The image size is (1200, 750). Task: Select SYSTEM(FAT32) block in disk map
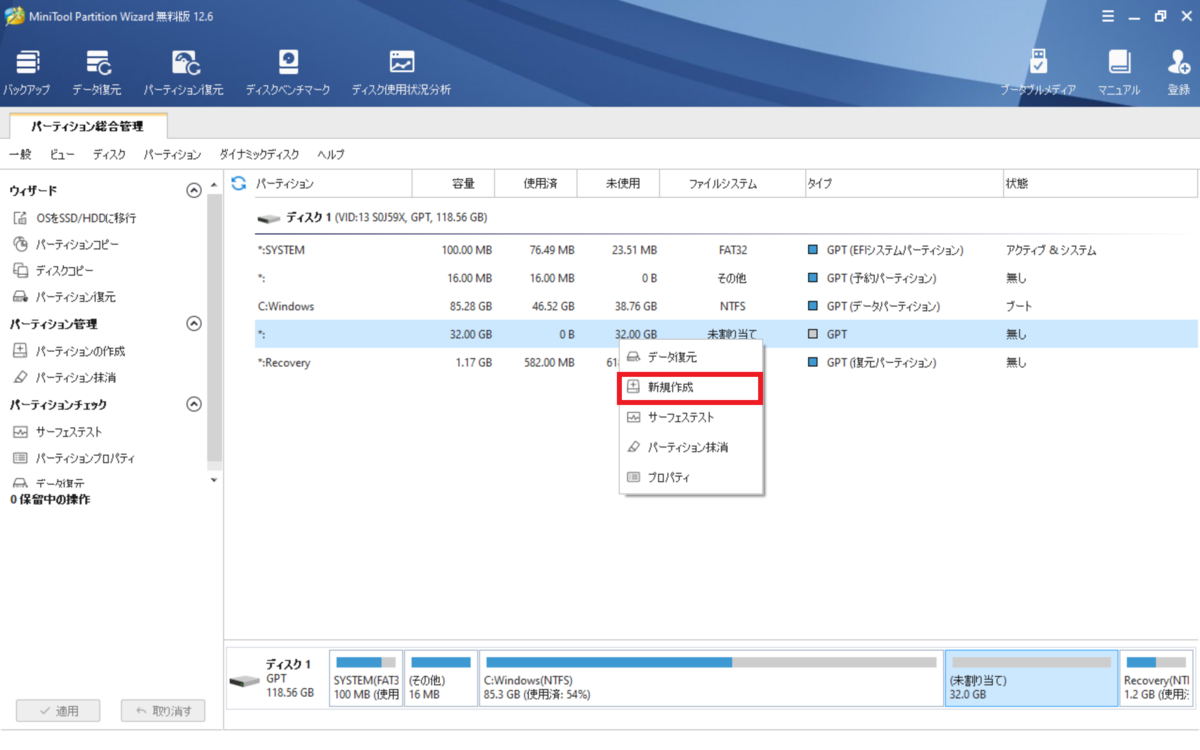tap(366, 678)
